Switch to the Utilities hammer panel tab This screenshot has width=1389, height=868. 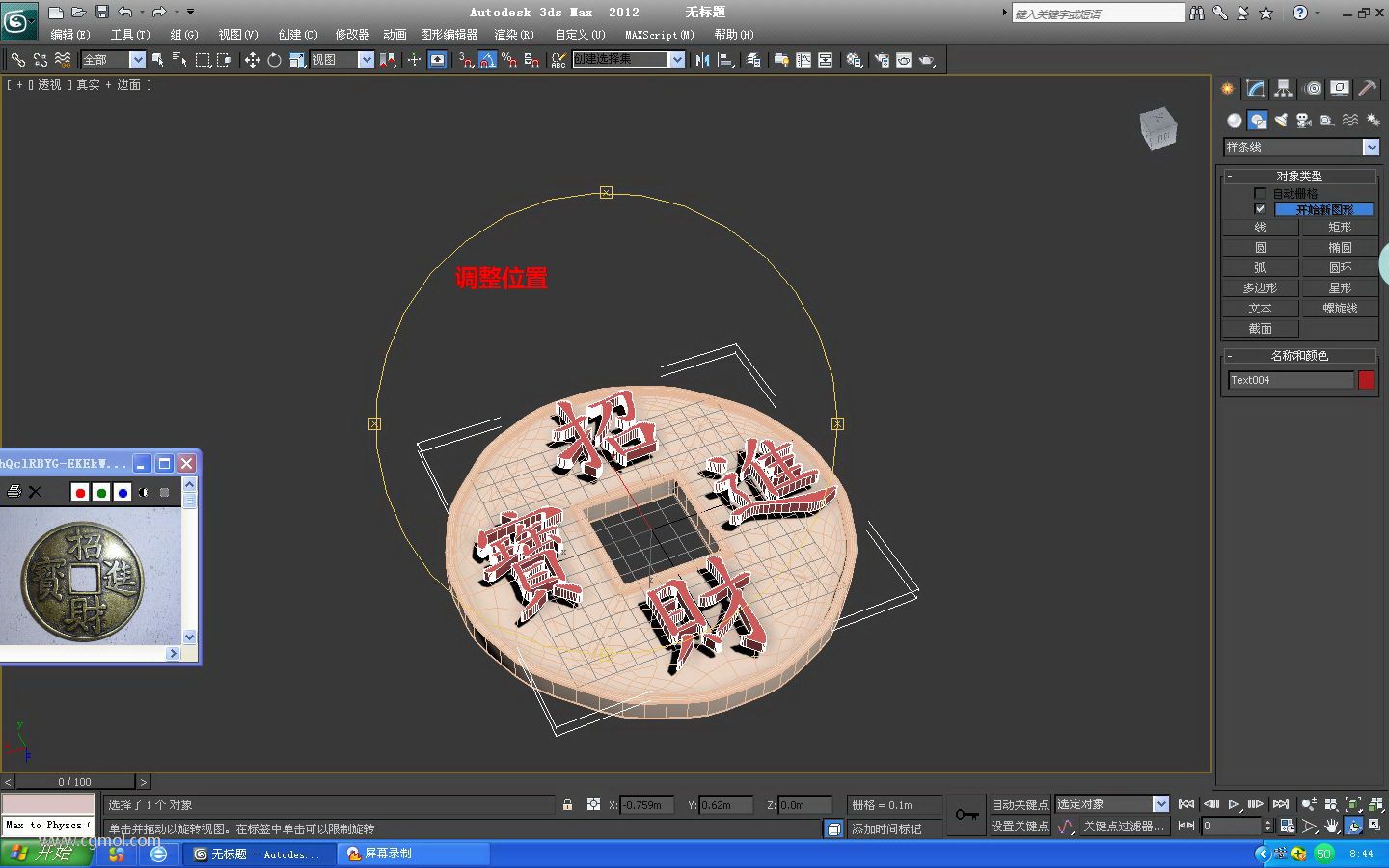coord(1367,89)
